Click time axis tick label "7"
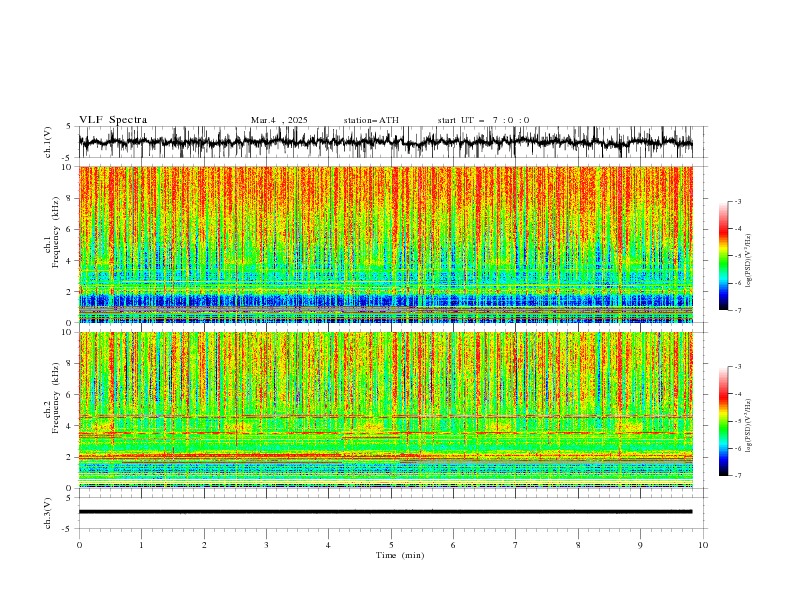Viewport: 792px width, 612px height. (516, 545)
